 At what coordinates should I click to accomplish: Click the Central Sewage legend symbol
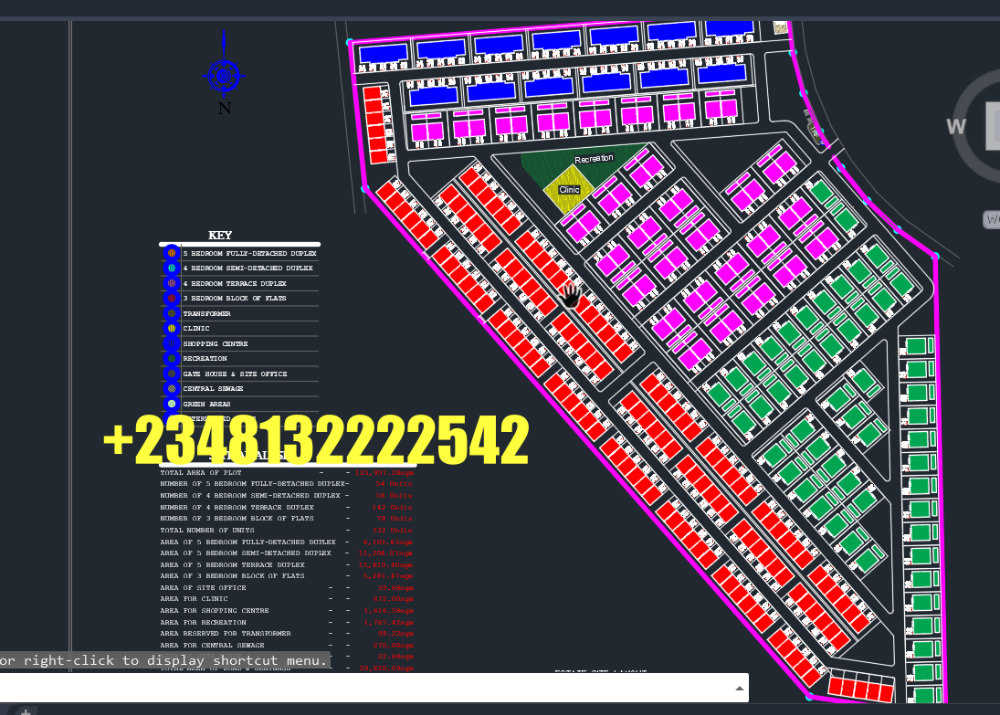pyautogui.click(x=171, y=389)
